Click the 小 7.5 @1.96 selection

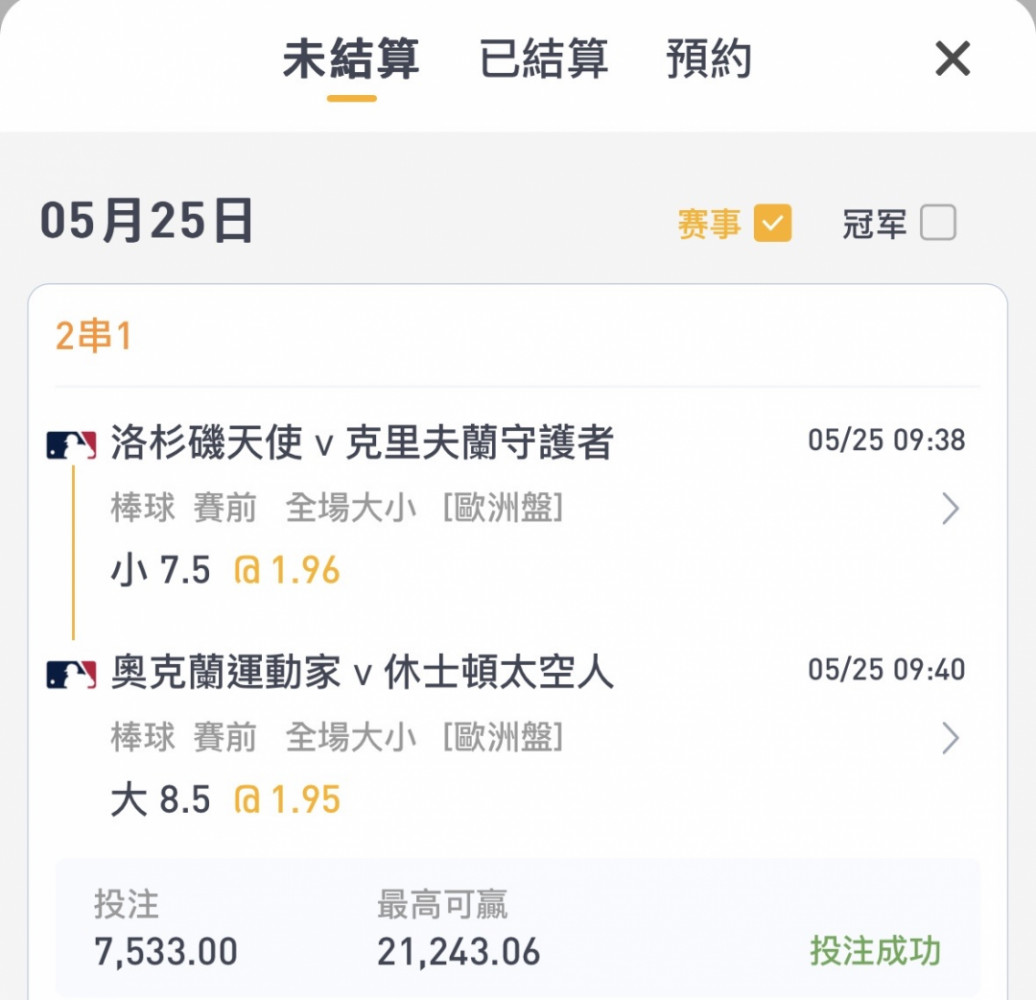click(225, 570)
